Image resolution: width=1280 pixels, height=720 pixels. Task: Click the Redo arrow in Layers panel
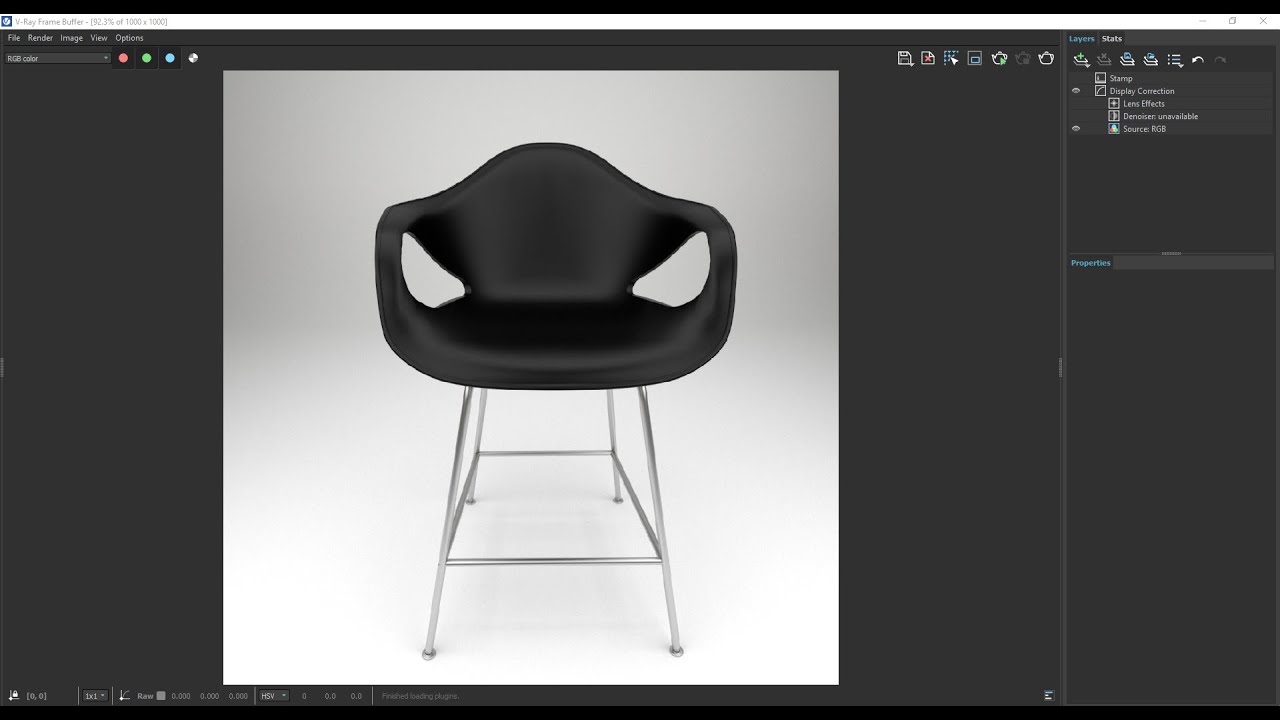[1220, 60]
